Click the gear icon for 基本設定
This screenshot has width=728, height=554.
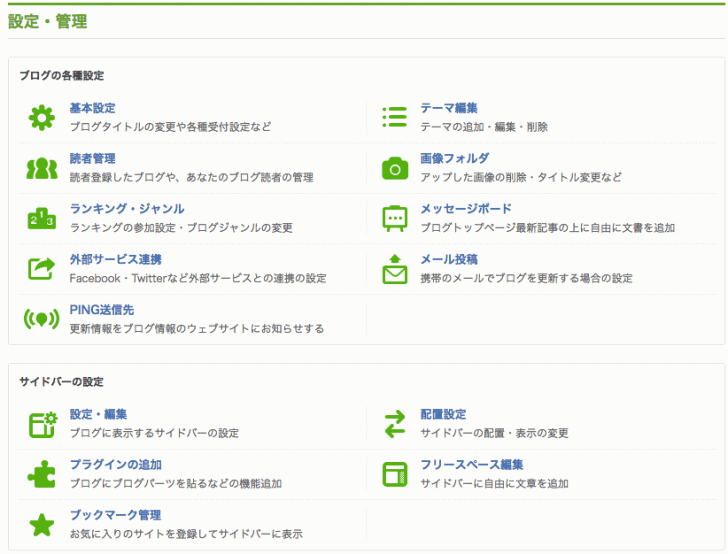41,118
